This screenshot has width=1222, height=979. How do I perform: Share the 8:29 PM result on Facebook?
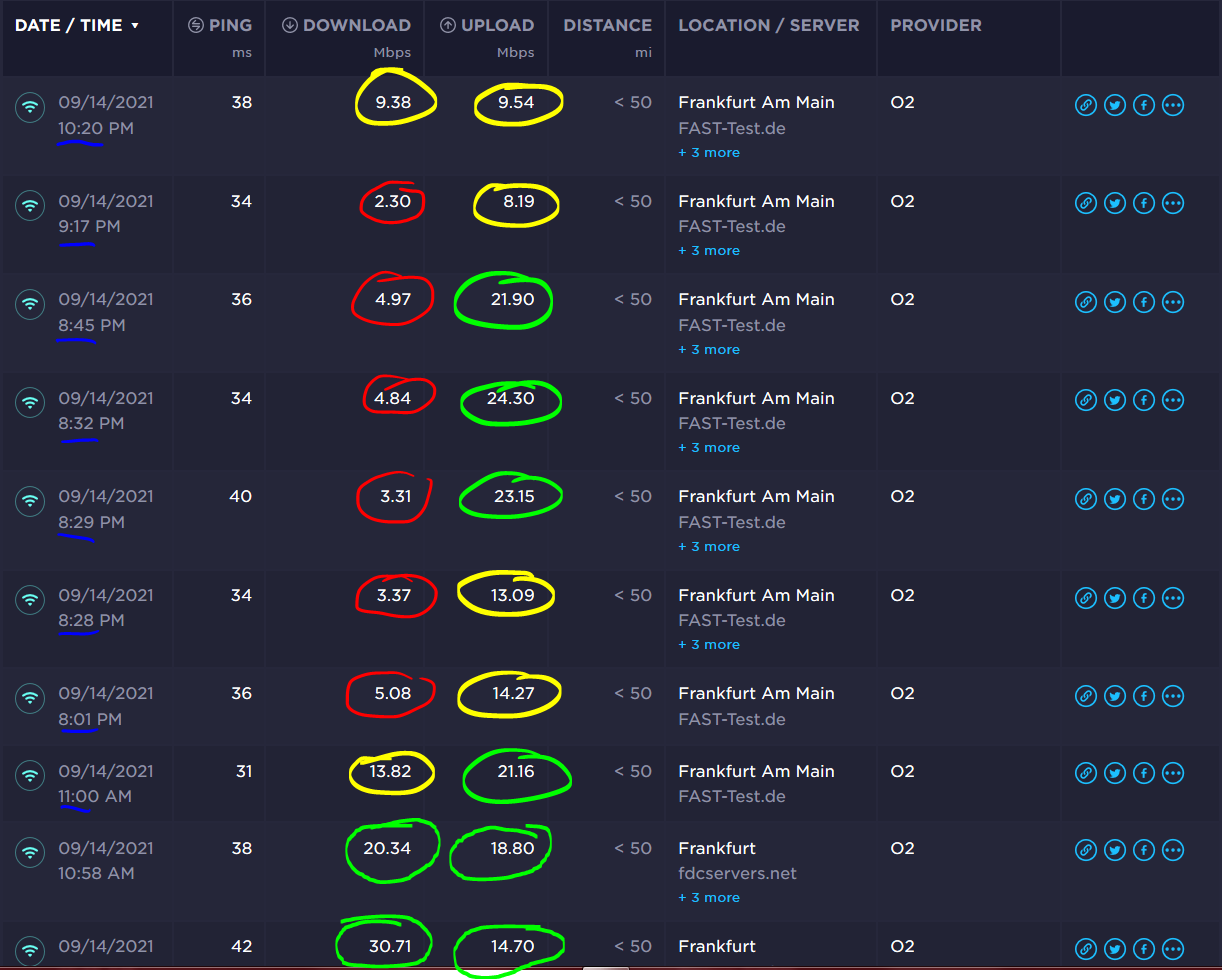(1144, 499)
